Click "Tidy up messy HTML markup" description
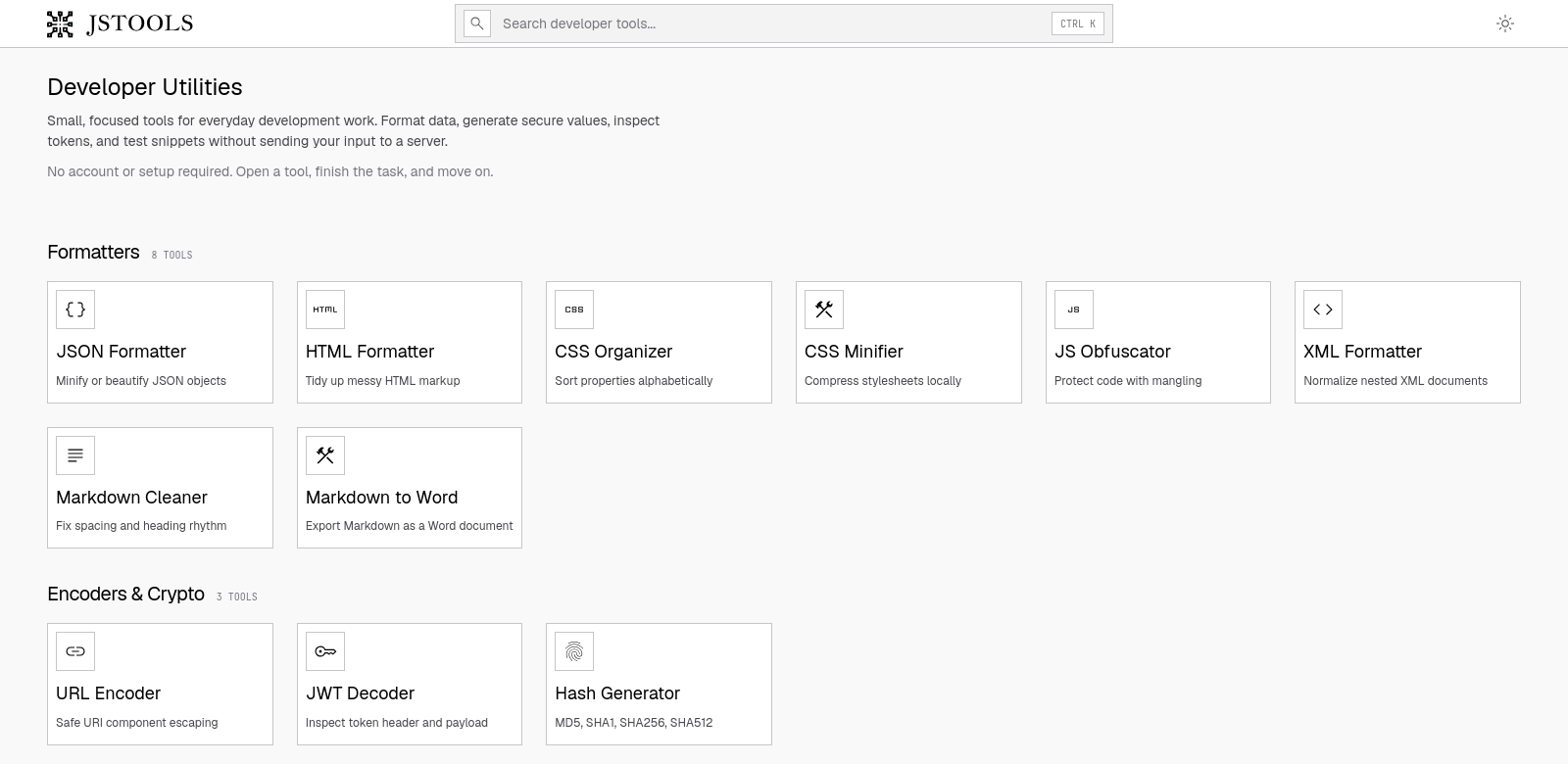1568x764 pixels. click(x=382, y=381)
